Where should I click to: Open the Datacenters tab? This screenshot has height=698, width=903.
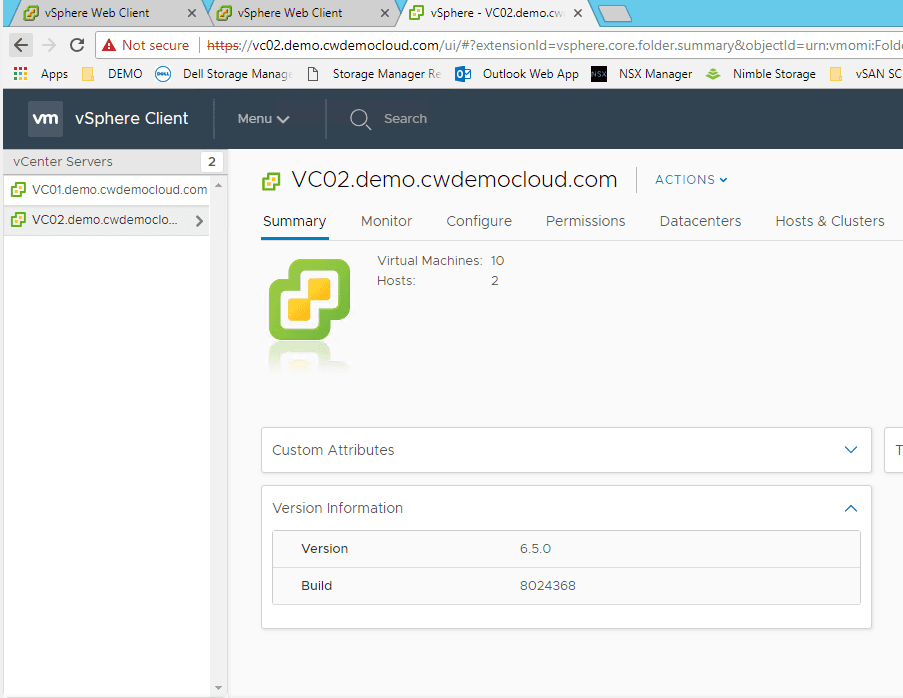pyautogui.click(x=700, y=221)
